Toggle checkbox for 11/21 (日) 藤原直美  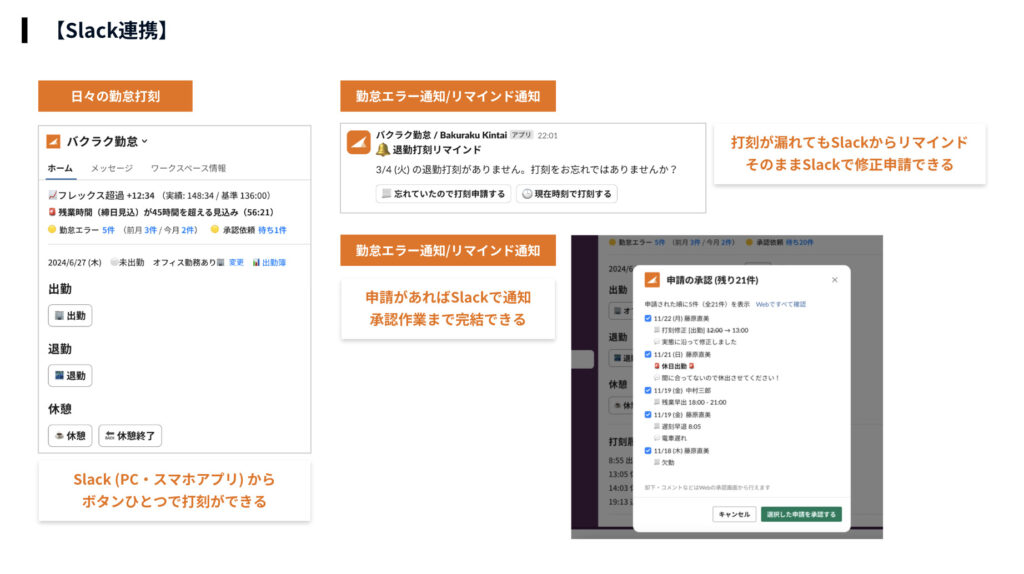coord(648,354)
